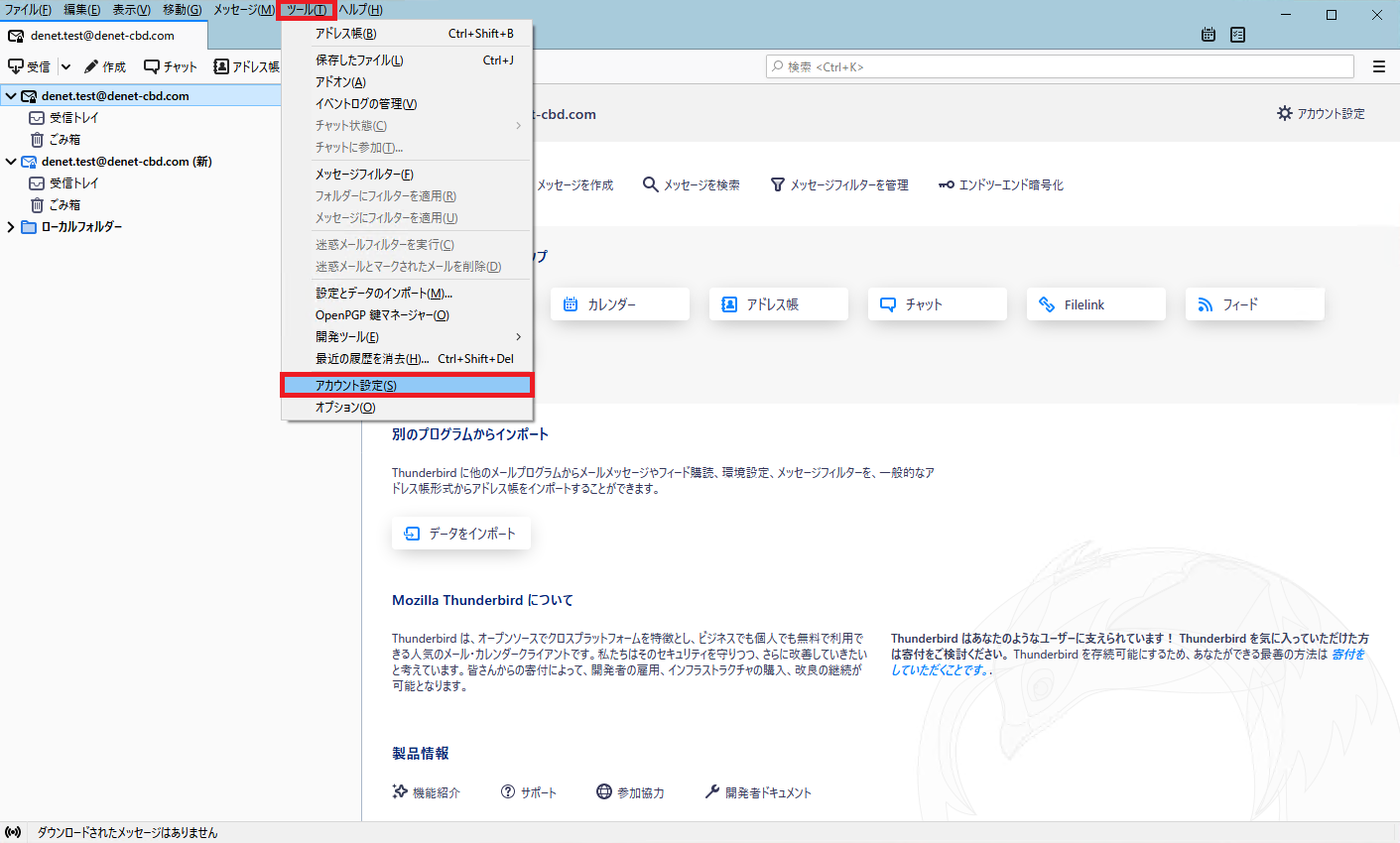This screenshot has height=843, width=1400.
Task: Choose メッセージフィルター(F) menu entry
Action: [407, 175]
